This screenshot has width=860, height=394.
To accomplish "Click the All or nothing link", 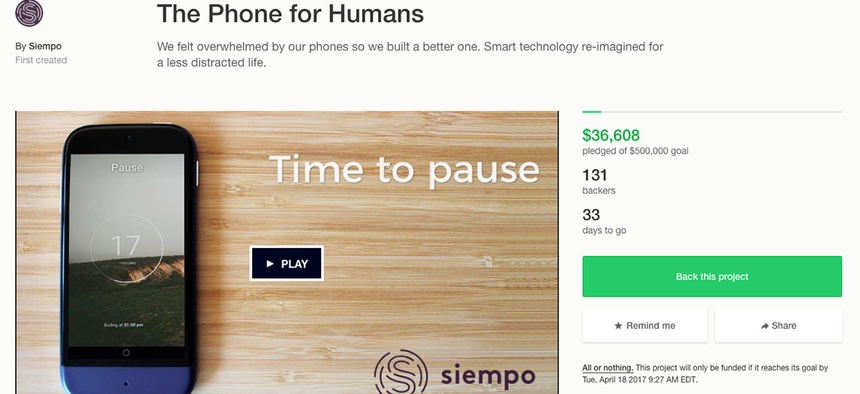I will click(608, 368).
